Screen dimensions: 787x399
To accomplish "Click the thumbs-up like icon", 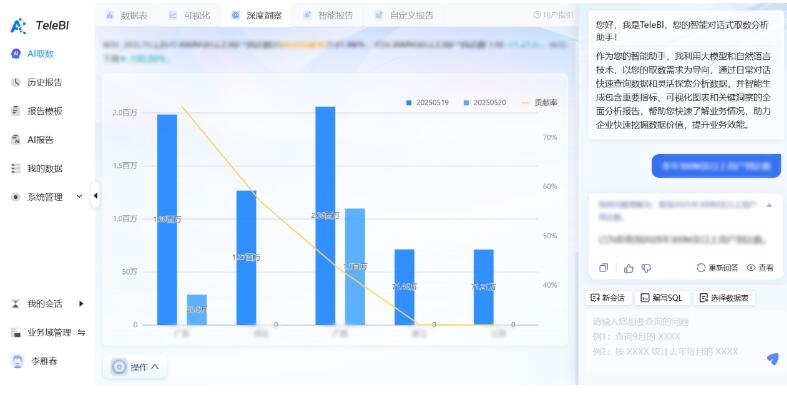I will pos(628,268).
